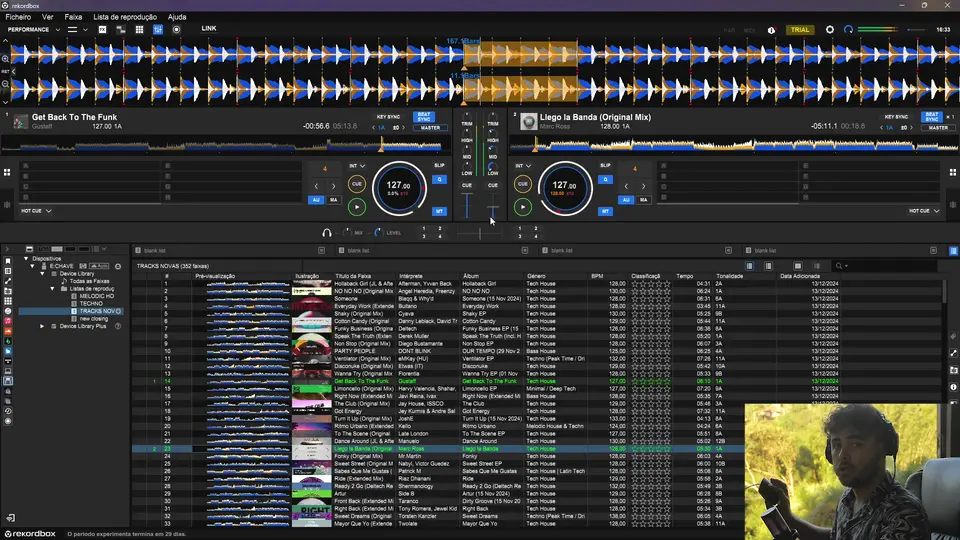Click the CUE button on deck 2

[x=522, y=184]
